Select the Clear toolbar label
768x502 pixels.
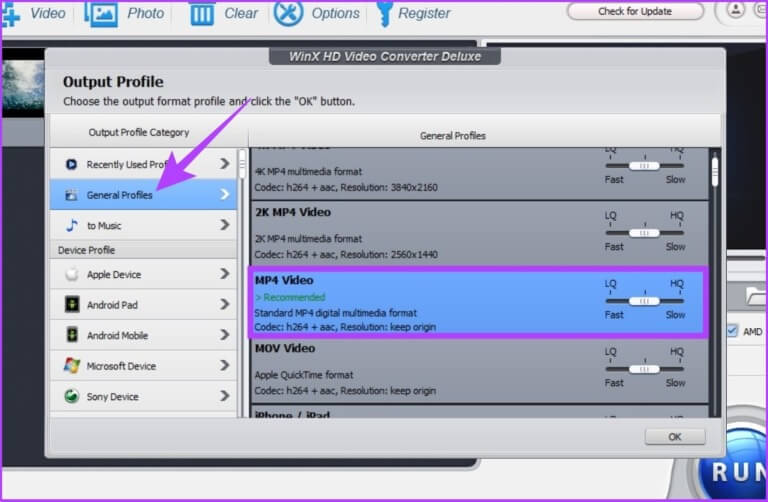(240, 13)
